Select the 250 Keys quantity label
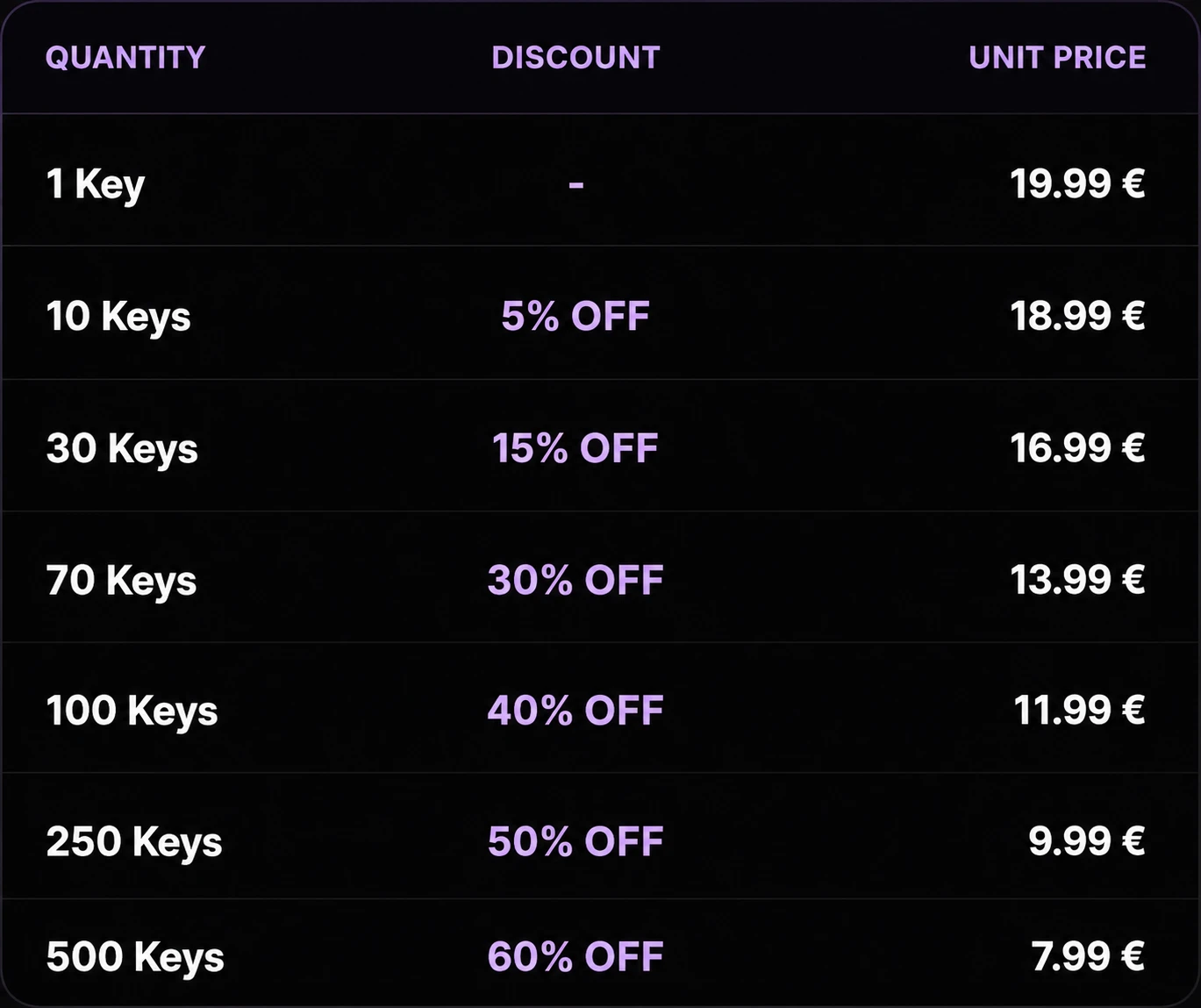1201x1008 pixels. pos(134,842)
